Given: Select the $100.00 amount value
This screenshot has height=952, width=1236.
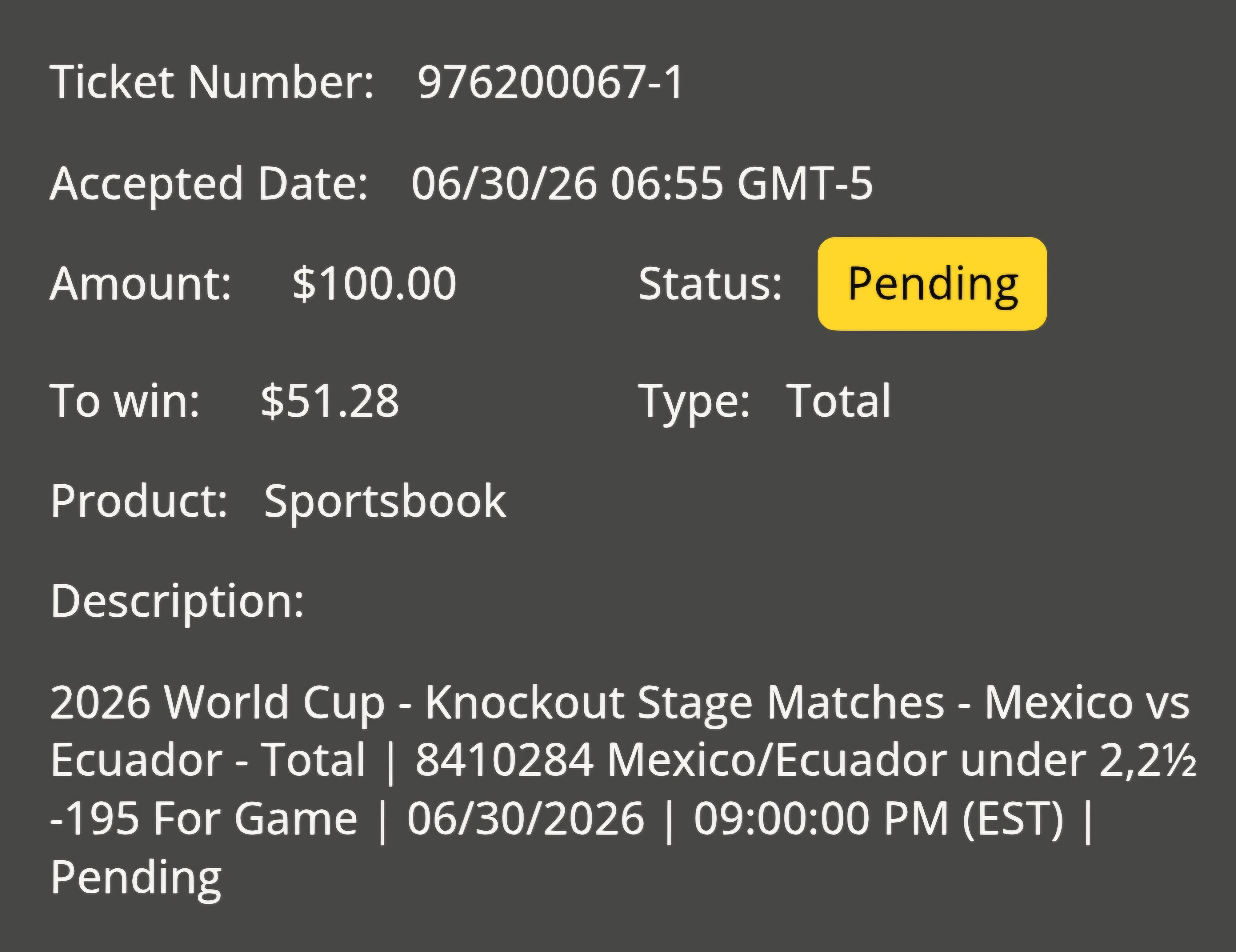Looking at the screenshot, I should tap(374, 284).
